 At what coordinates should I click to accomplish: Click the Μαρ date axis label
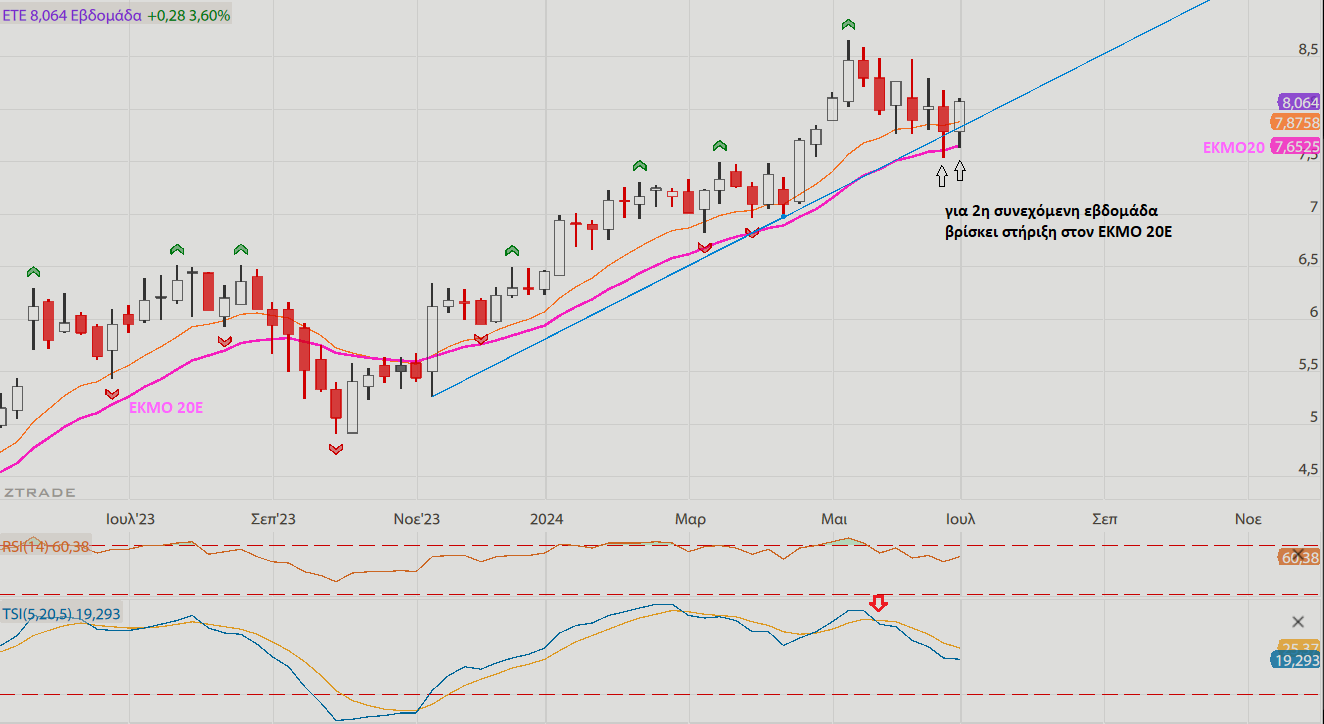pyautogui.click(x=690, y=519)
